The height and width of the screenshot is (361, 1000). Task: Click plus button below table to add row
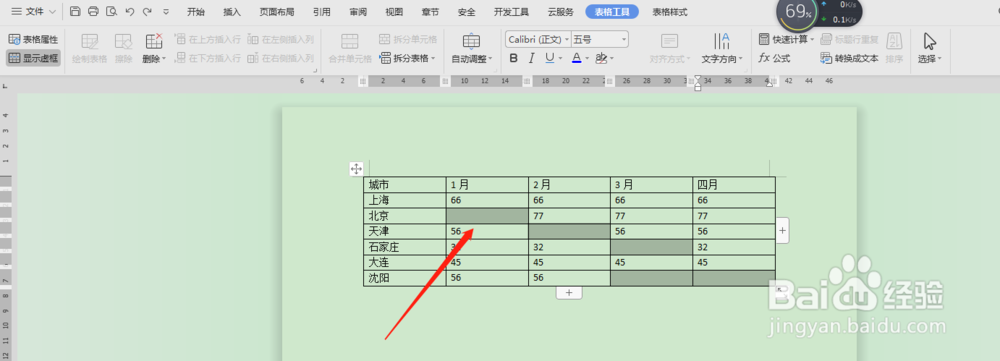pos(569,293)
